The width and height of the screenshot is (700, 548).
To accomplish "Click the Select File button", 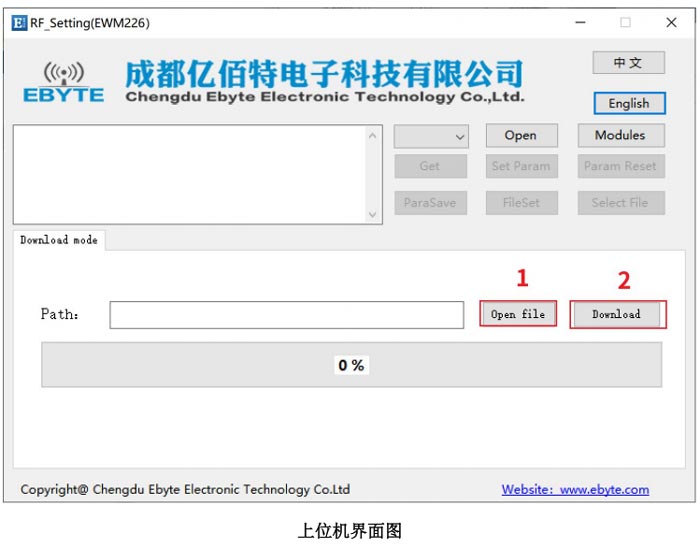I will (x=621, y=203).
